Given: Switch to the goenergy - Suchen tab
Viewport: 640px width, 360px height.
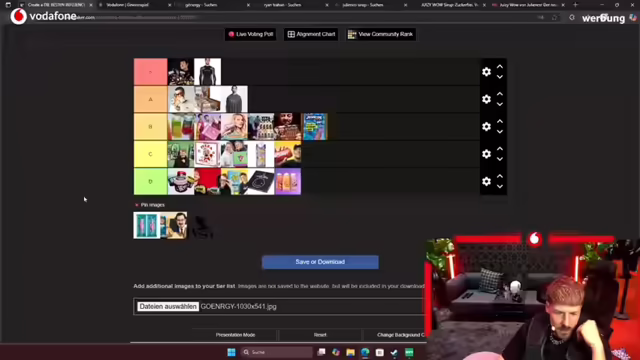Looking at the screenshot, I should click(201, 5).
